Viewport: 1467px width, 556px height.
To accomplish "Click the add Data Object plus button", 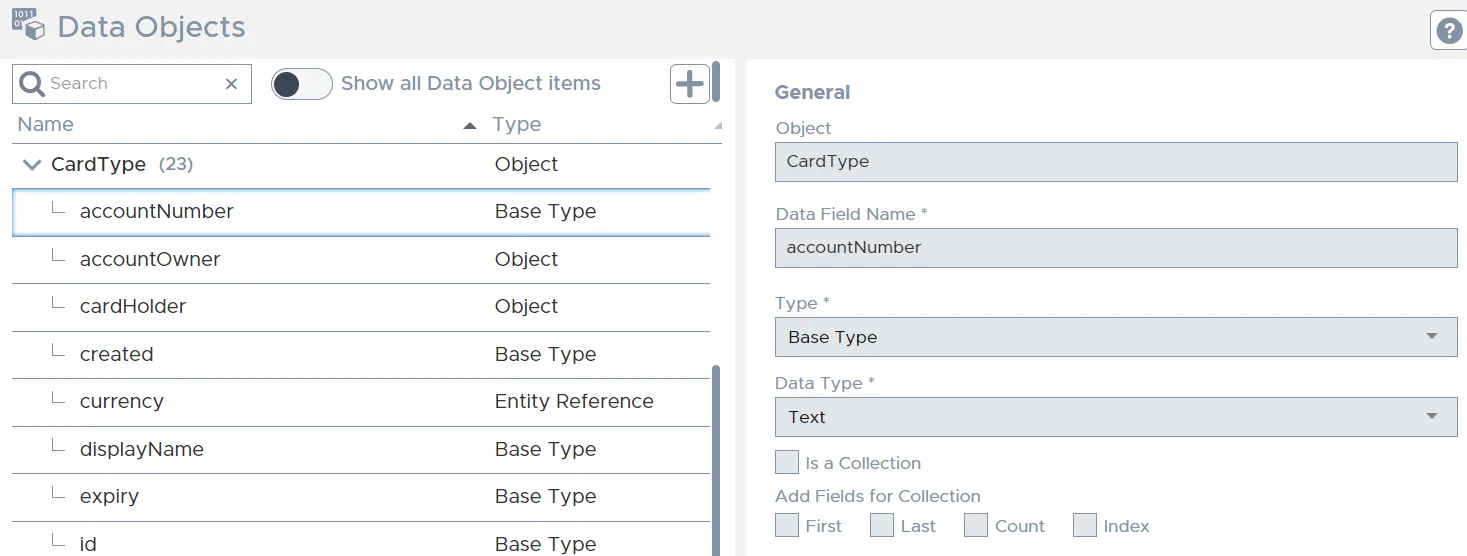I will (690, 84).
